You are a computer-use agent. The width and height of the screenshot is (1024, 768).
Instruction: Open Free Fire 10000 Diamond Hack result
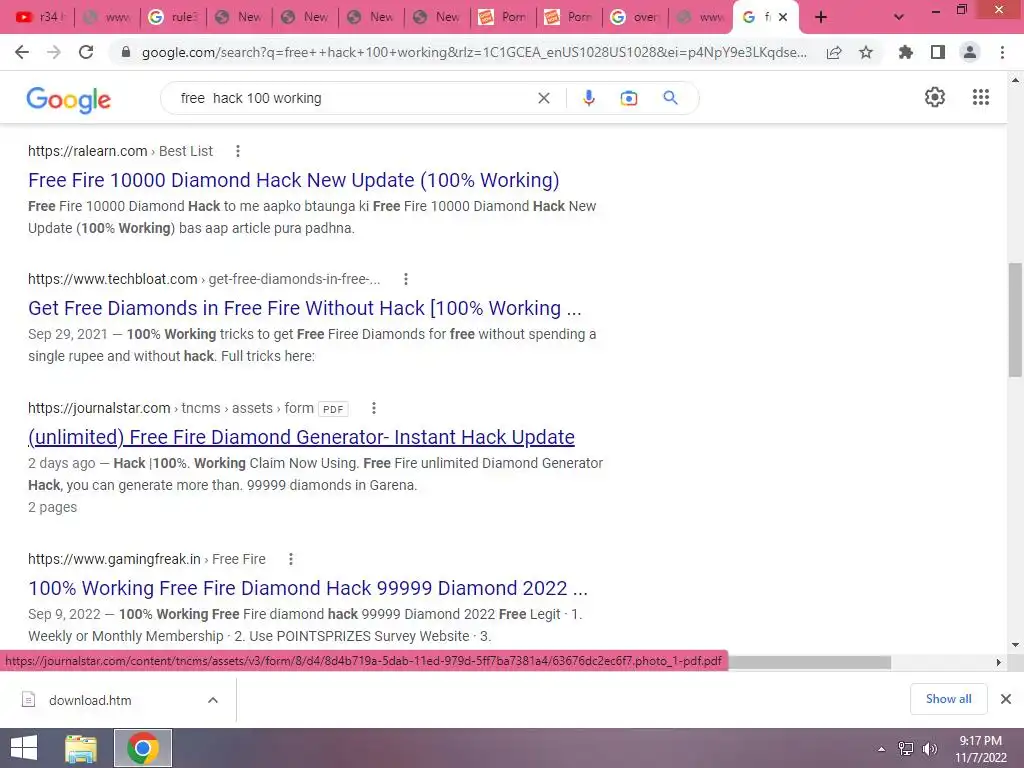(294, 180)
